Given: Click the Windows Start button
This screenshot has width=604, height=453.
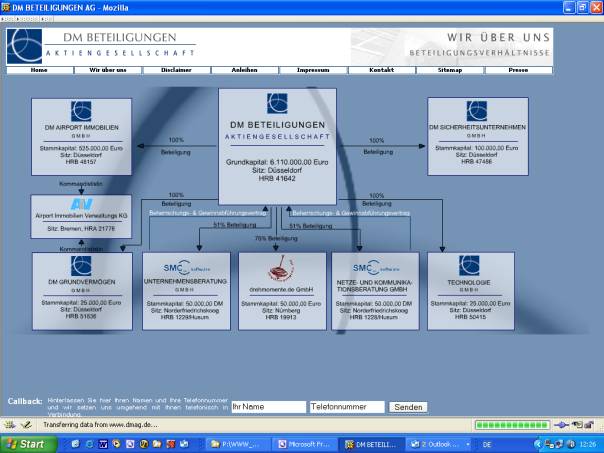Looking at the screenshot, I should (27, 444).
